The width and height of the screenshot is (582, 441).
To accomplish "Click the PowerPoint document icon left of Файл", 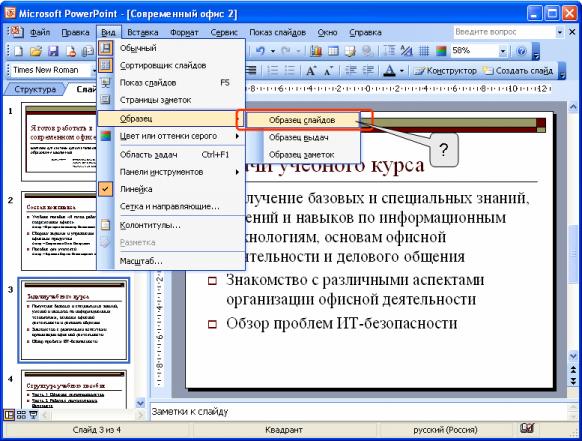I will pyautogui.click(x=16, y=32).
